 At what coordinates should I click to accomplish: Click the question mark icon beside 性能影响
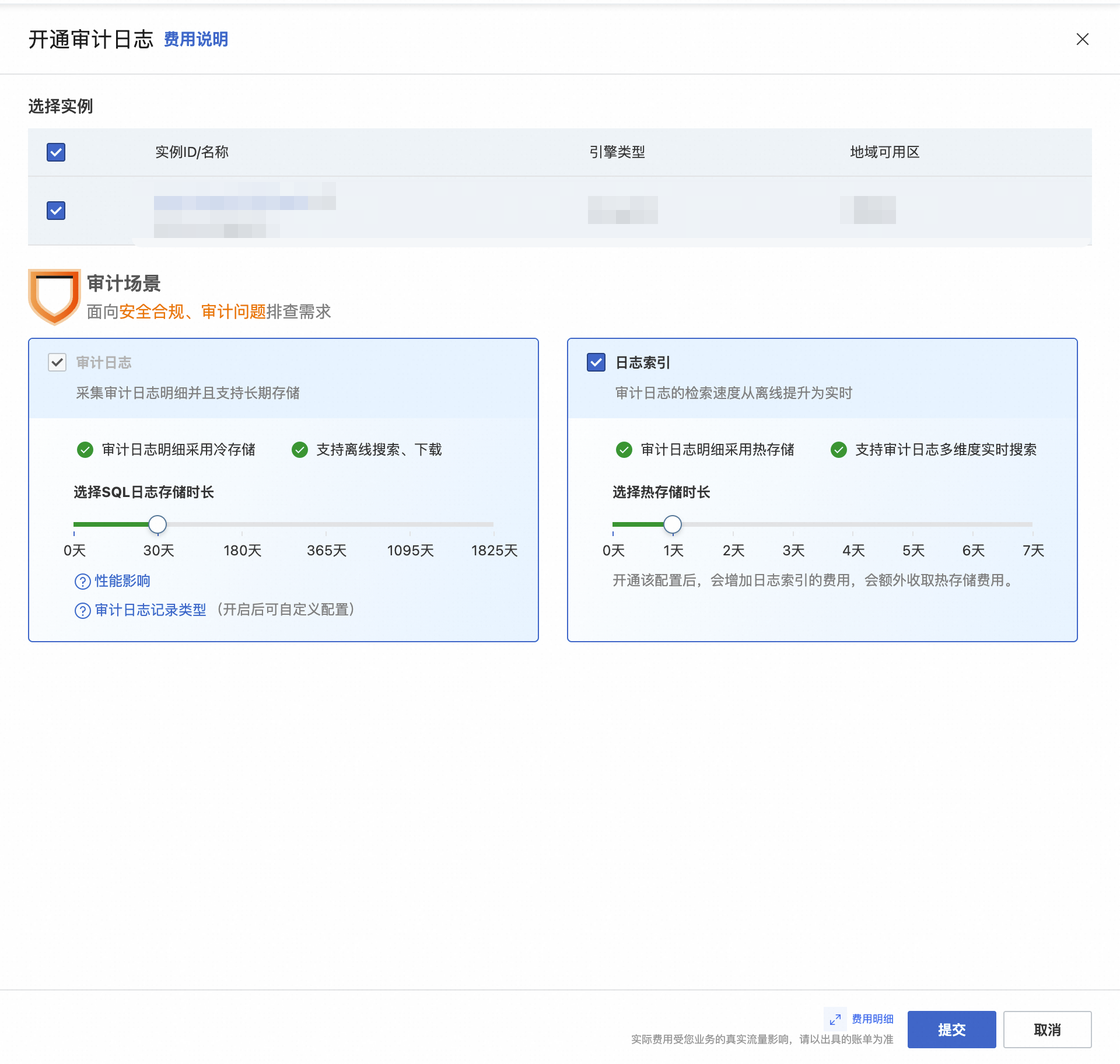[x=82, y=582]
